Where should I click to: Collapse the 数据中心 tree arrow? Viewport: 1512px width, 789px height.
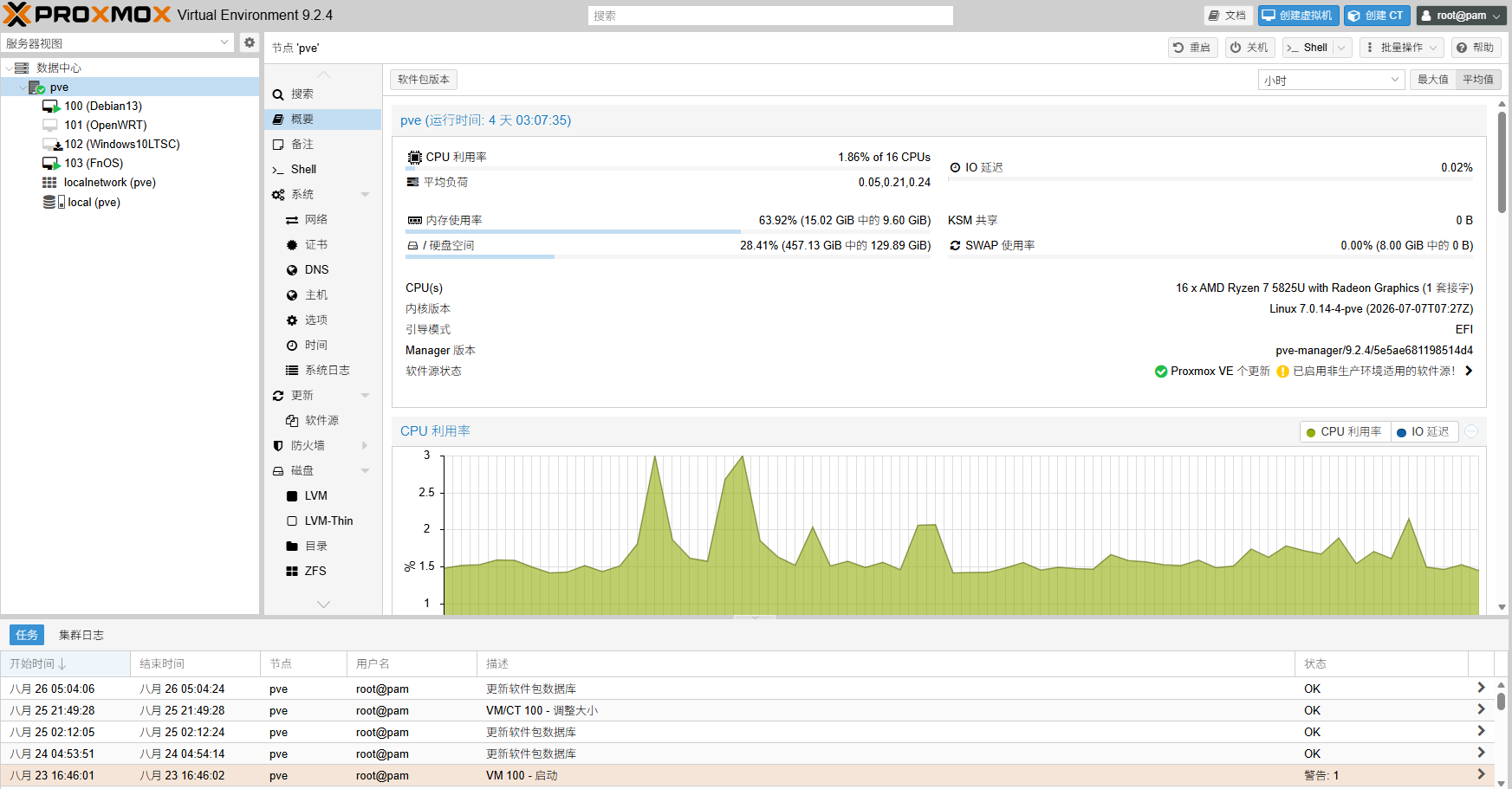click(x=9, y=68)
